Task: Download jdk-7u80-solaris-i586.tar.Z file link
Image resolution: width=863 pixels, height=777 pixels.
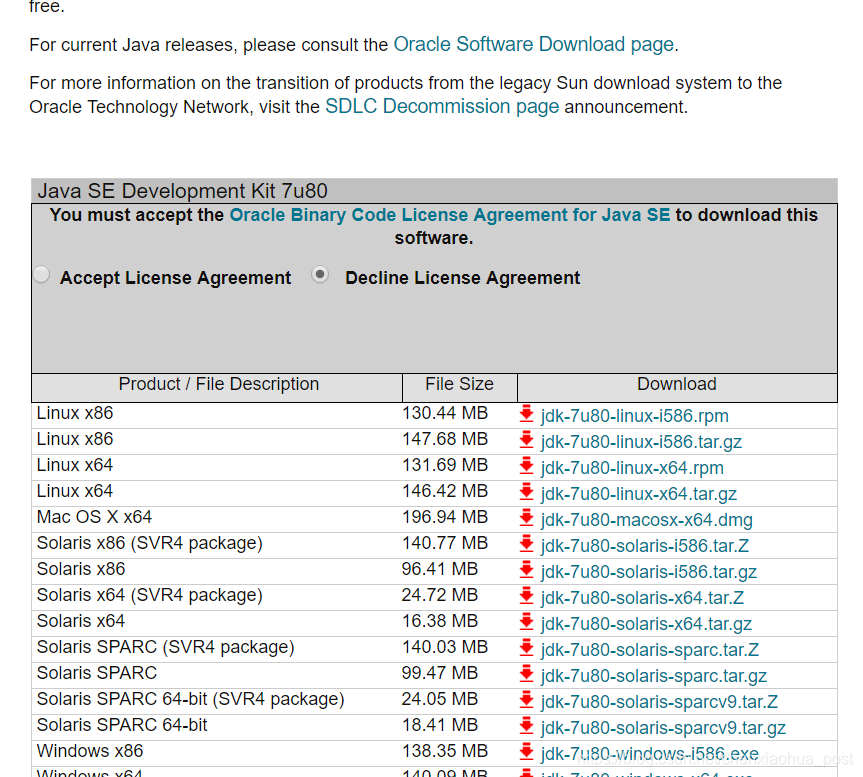Action: [645, 546]
